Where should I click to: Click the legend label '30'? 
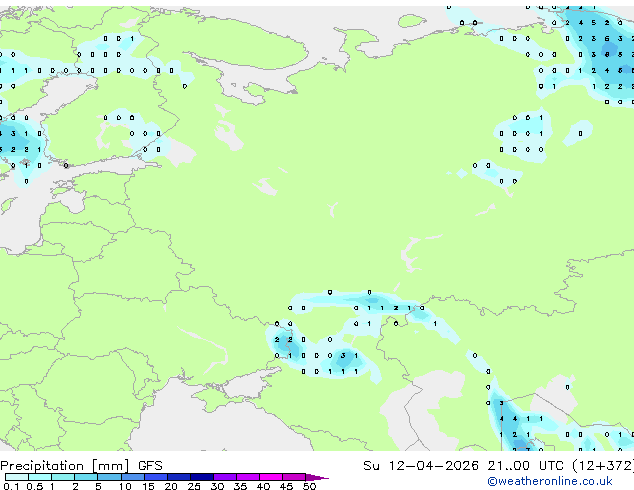217,486
